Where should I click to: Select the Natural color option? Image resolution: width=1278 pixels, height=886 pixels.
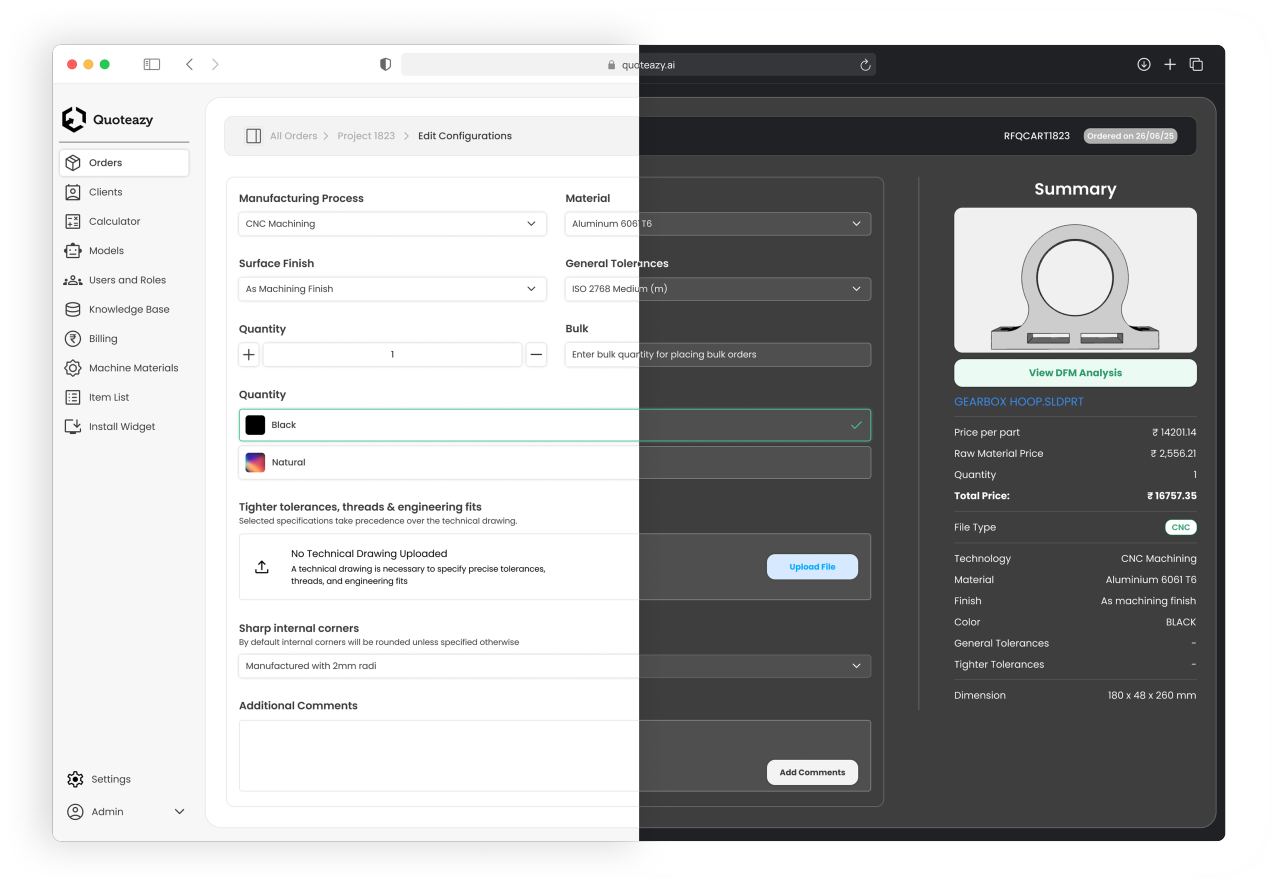click(554, 463)
